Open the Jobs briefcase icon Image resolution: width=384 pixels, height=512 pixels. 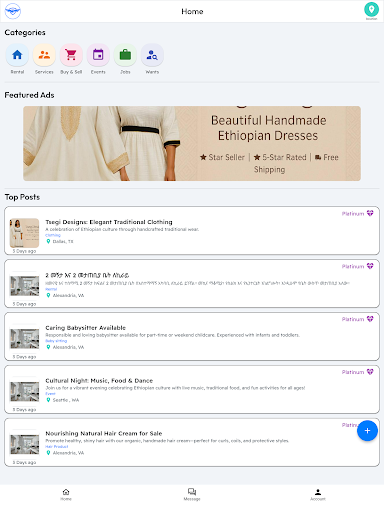125,55
